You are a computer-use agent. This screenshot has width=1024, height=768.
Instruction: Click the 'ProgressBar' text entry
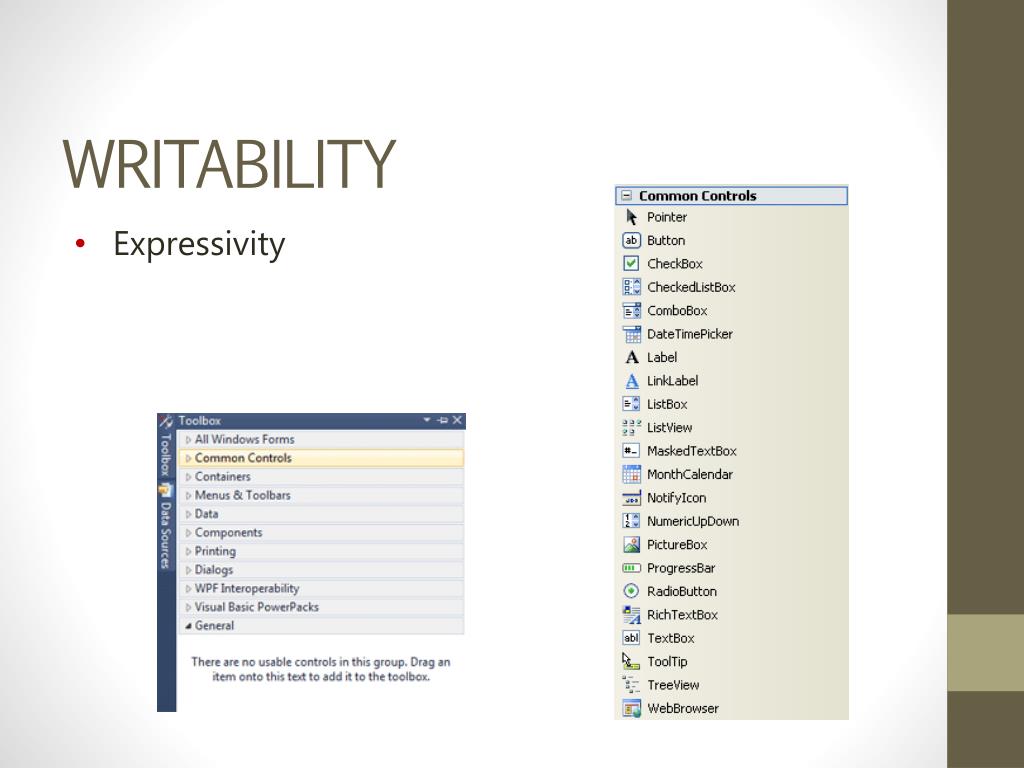pyautogui.click(x=681, y=568)
